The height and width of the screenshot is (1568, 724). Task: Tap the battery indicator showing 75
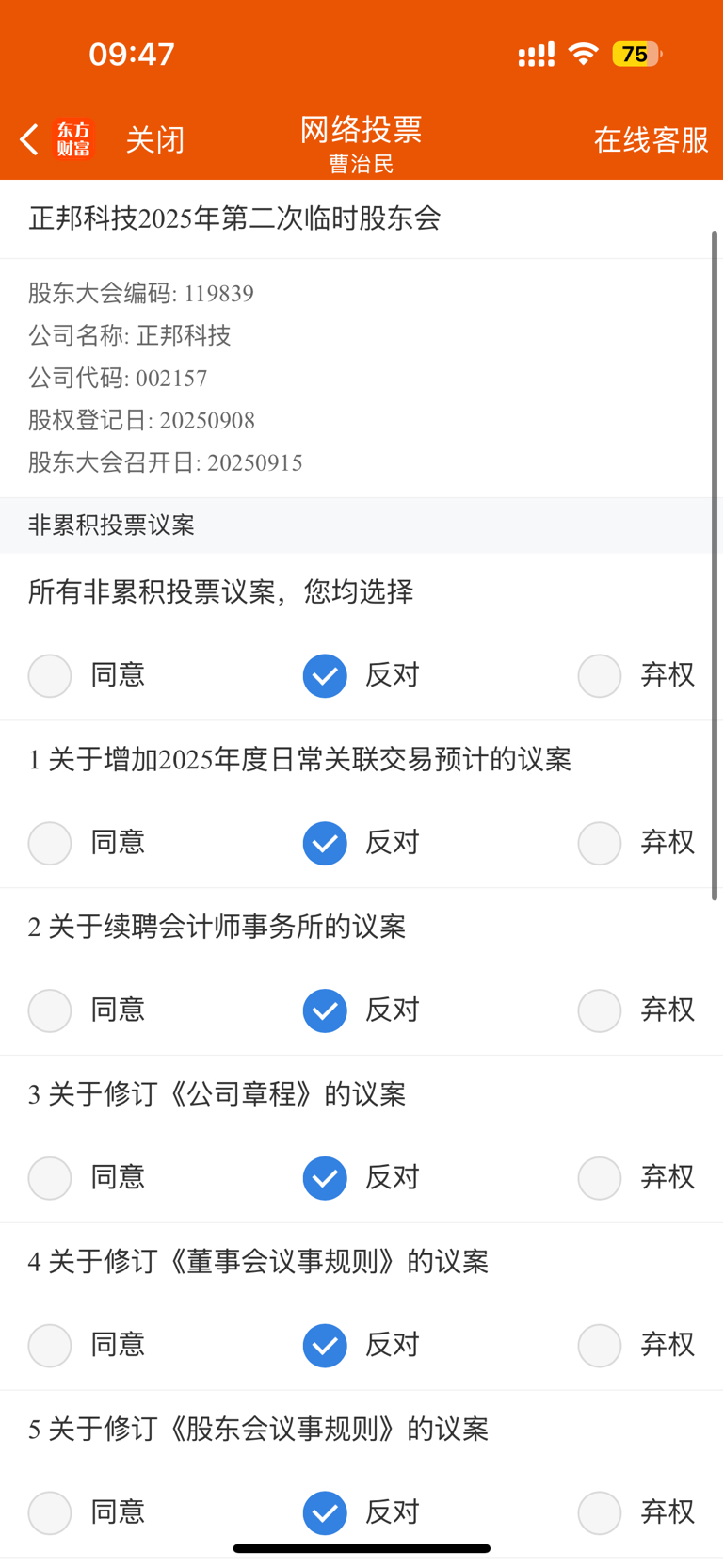pyautogui.click(x=637, y=55)
